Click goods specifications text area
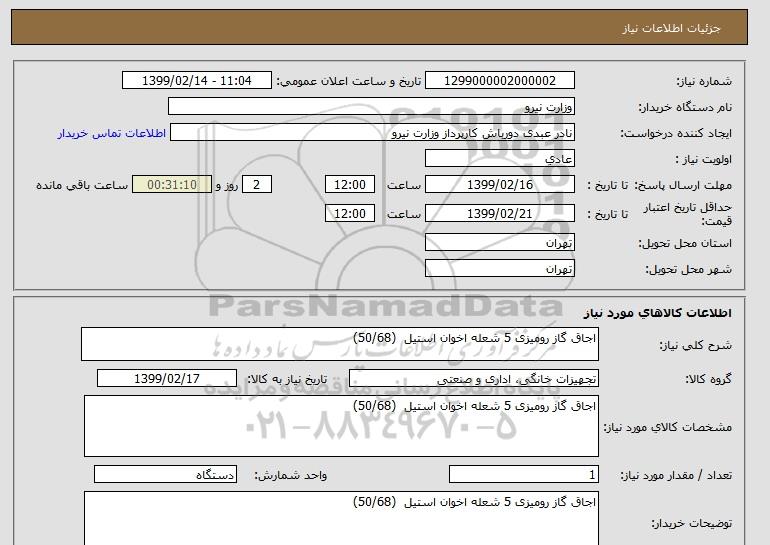 (341, 426)
